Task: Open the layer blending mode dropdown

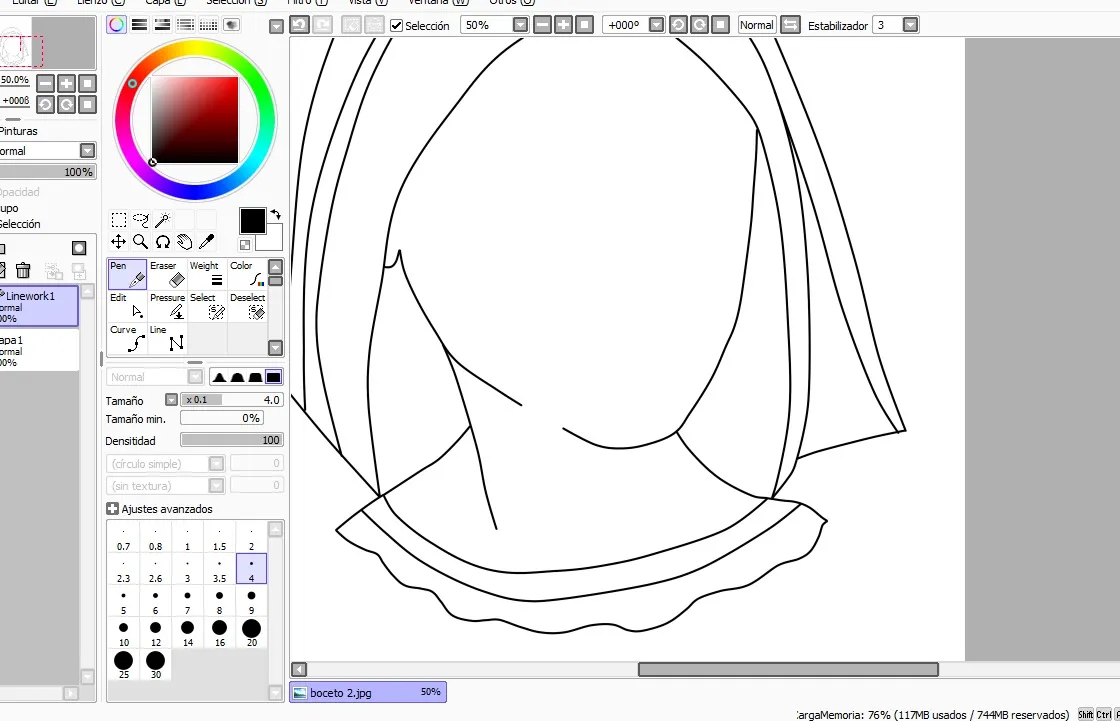Action: [x=87, y=151]
